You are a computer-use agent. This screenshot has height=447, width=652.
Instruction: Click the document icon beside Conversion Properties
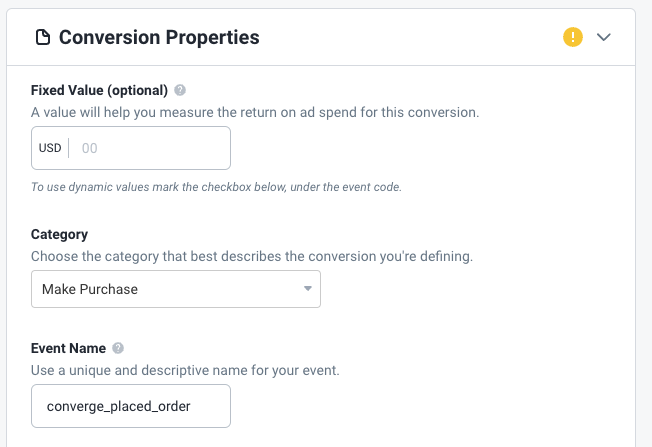tap(42, 38)
